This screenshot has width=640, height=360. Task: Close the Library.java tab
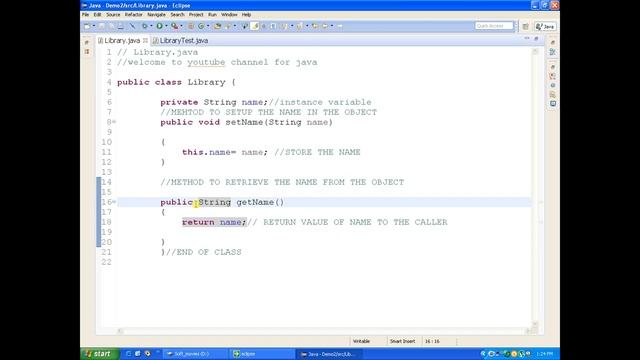[x=145, y=40]
